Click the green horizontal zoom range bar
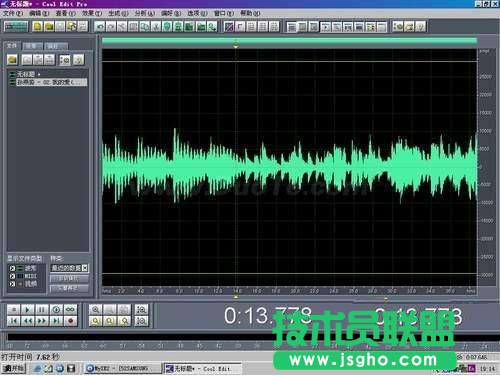This screenshot has height=376, width=500. click(289, 41)
